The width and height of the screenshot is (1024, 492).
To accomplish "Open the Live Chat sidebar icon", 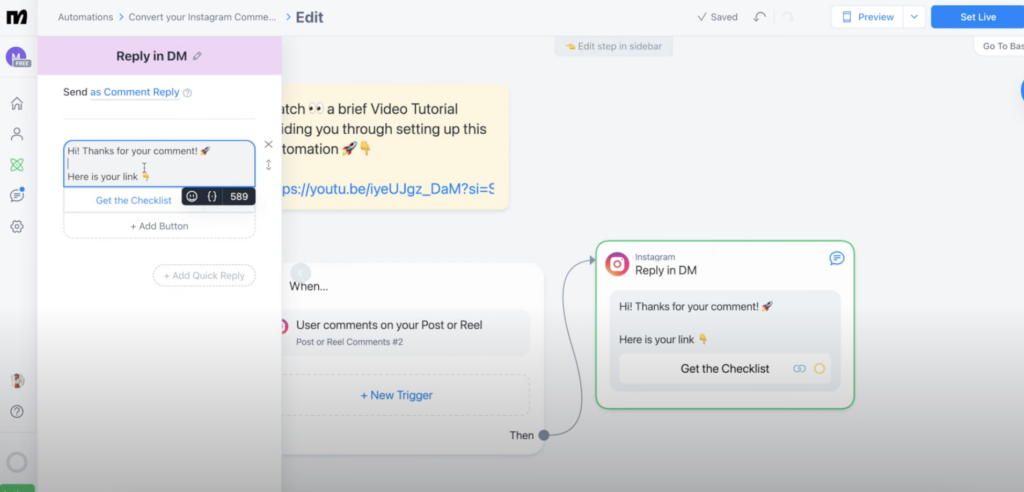I will click(x=17, y=195).
